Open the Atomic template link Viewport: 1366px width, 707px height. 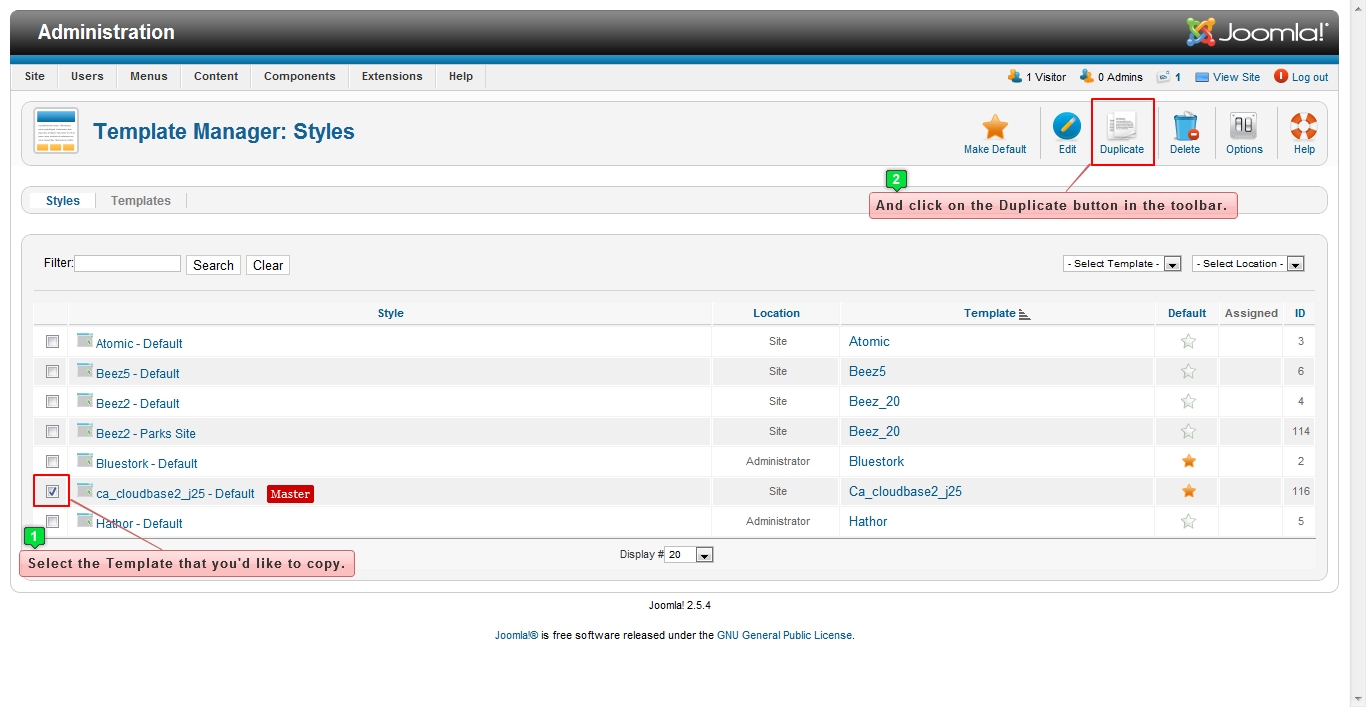click(x=869, y=341)
